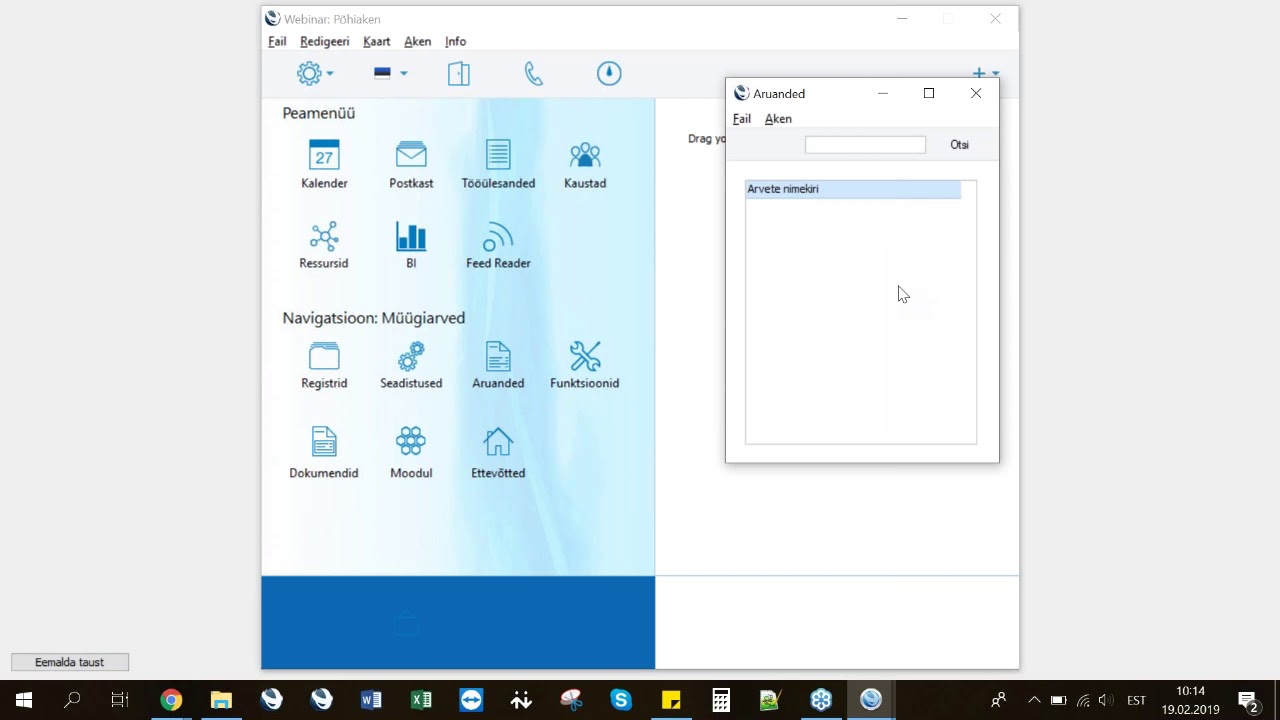The image size is (1280, 720).
Task: Open Fail menu in Aruanded window
Action: (742, 119)
